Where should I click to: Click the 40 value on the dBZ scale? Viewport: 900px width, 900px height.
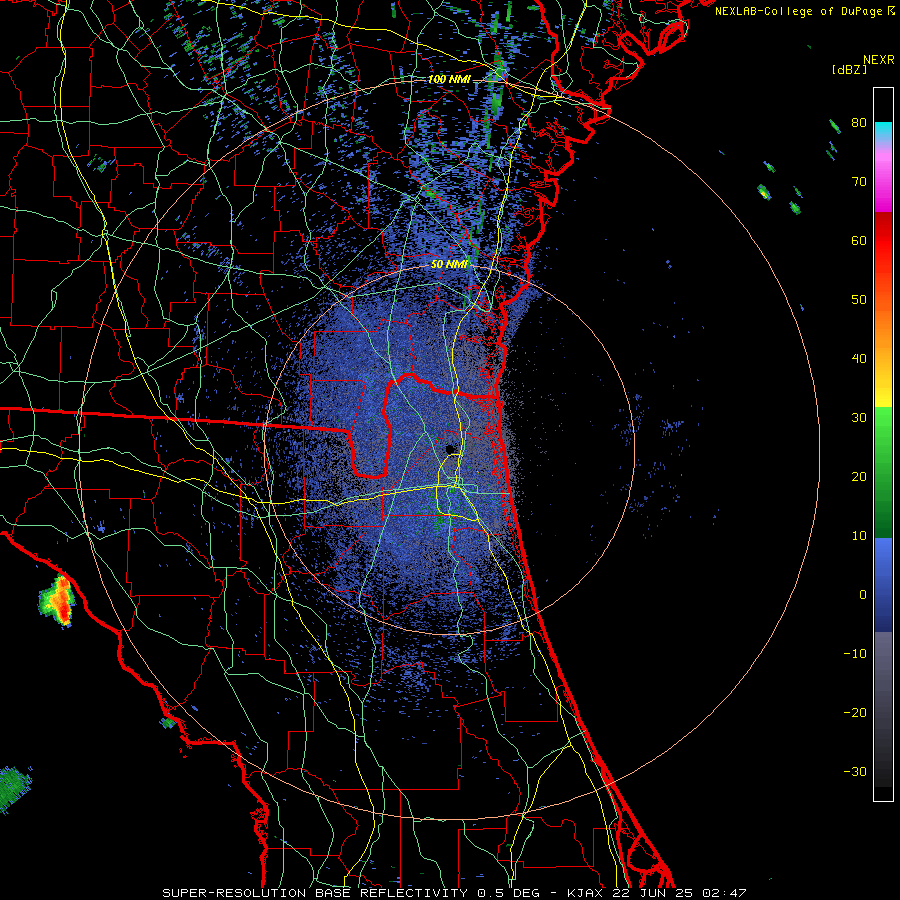[x=859, y=359]
